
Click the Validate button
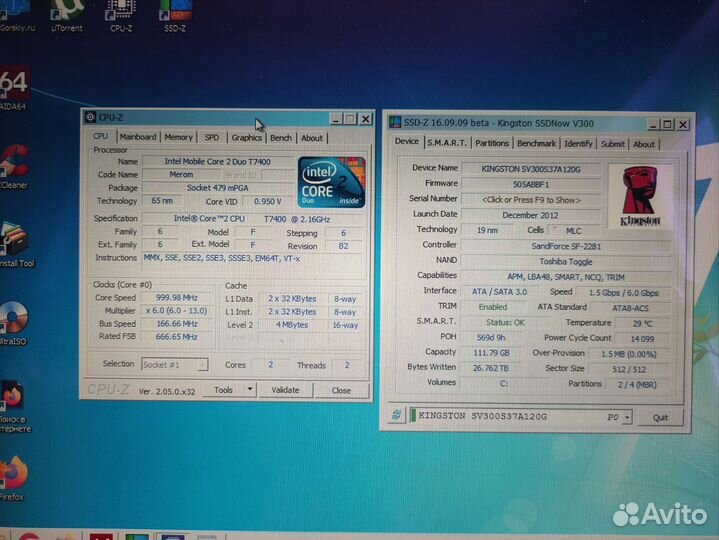285,390
